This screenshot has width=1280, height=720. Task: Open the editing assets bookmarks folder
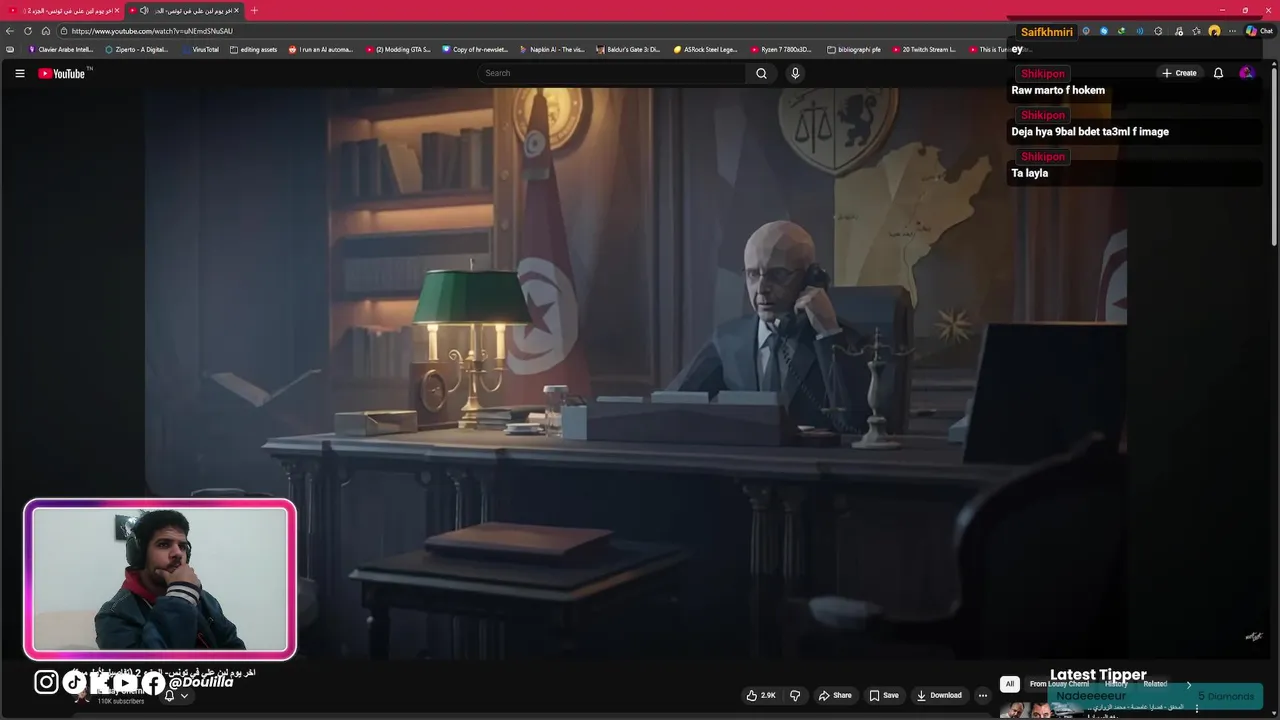[x=253, y=49]
